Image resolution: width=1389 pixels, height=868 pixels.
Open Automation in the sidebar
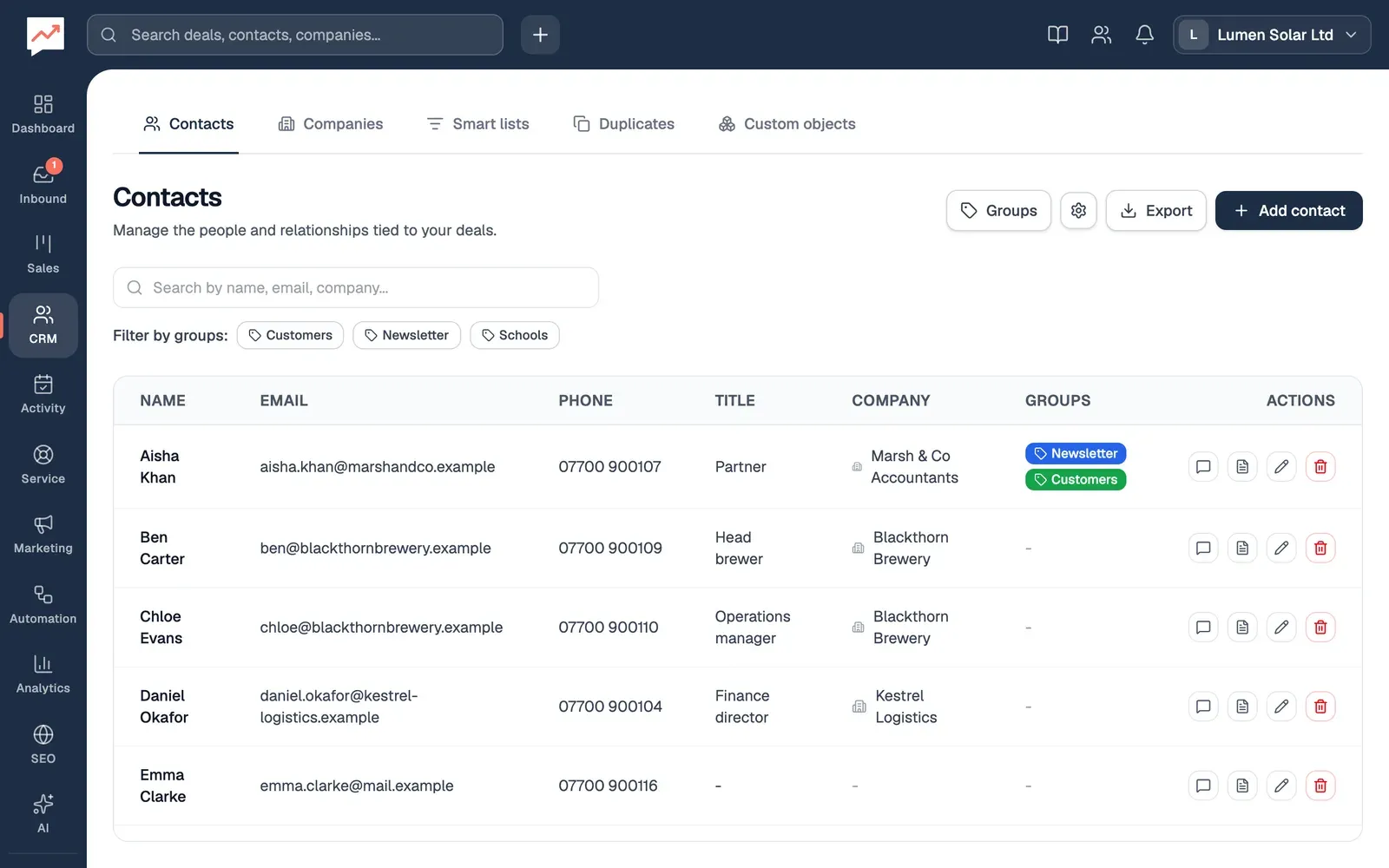pyautogui.click(x=43, y=605)
